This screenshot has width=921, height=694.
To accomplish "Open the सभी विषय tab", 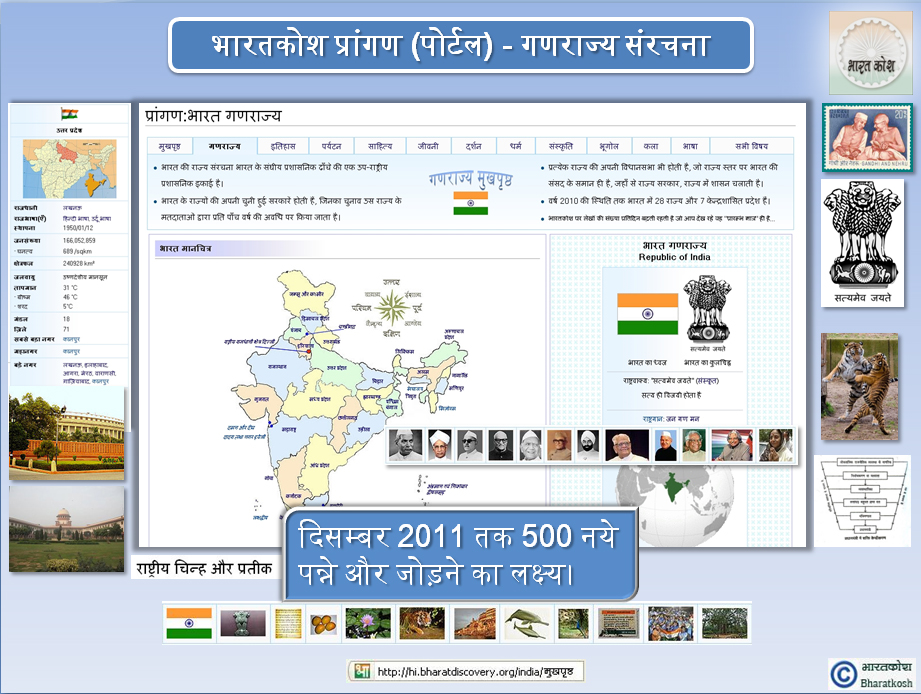I will (751, 145).
